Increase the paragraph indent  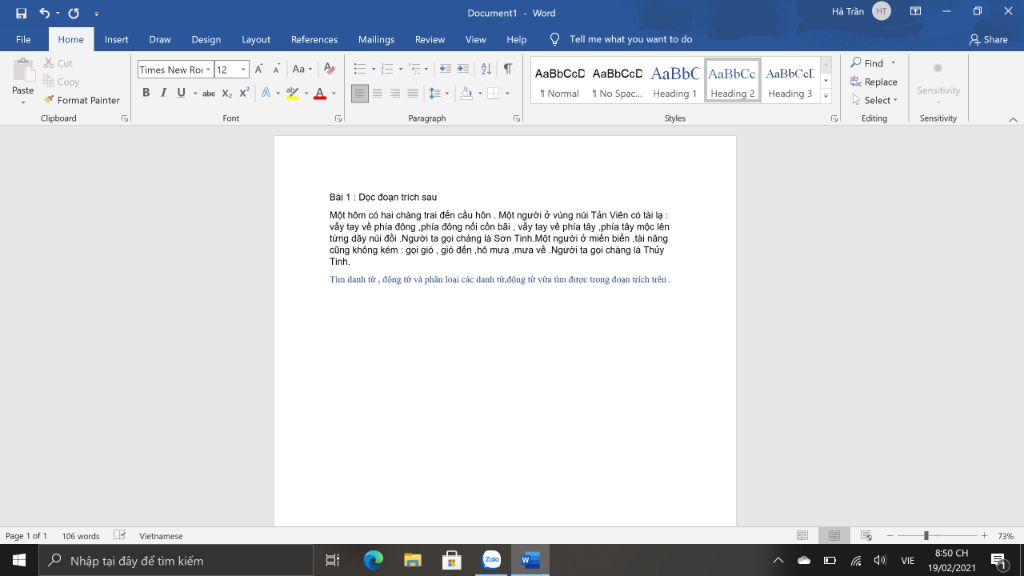click(463, 69)
